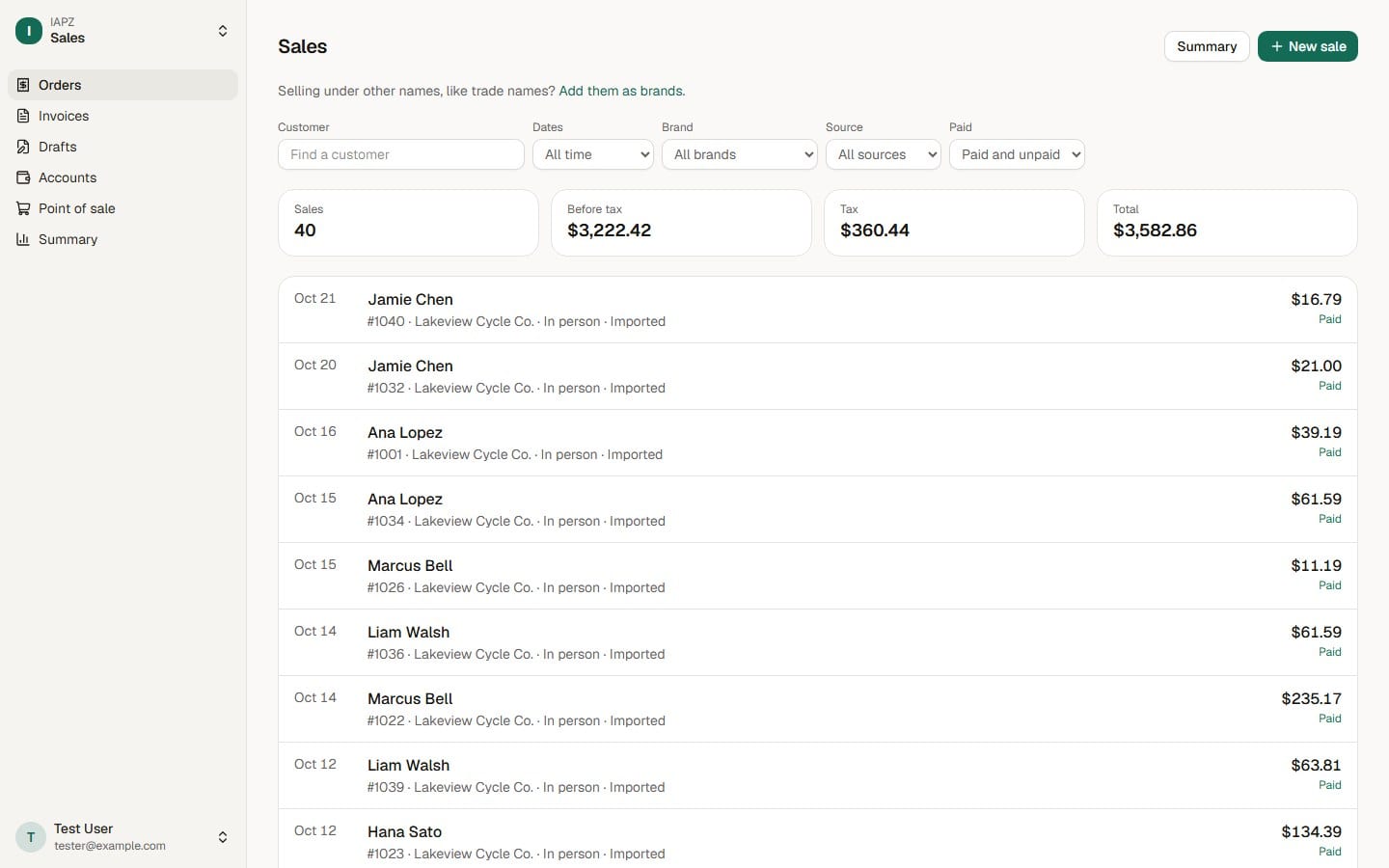Viewport: 1389px width, 868px height.
Task: Open order #1039 for Liam Walsh
Action: tap(818, 775)
